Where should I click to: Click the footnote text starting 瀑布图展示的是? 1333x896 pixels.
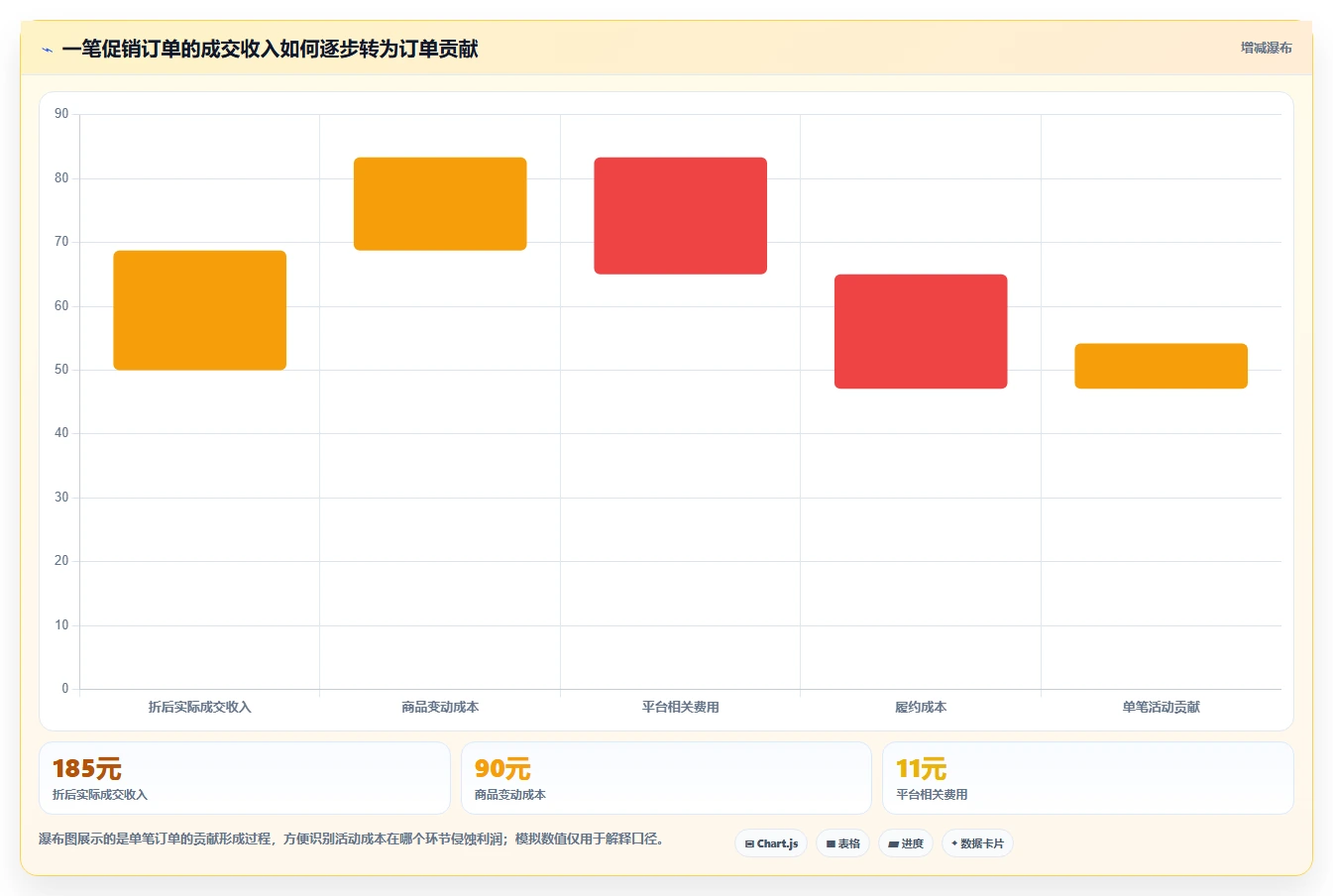351,839
